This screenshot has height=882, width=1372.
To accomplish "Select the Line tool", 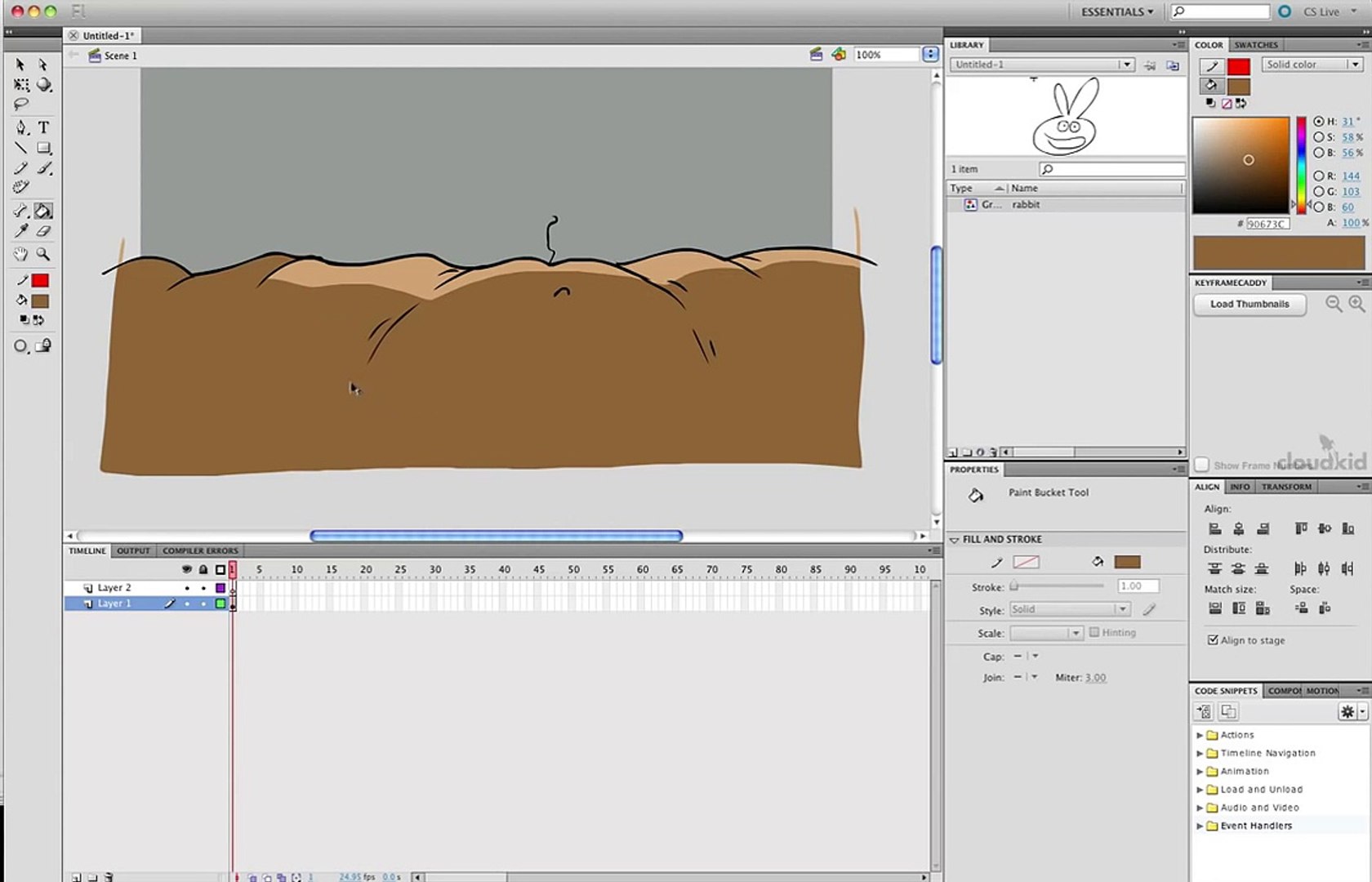I will [21, 148].
